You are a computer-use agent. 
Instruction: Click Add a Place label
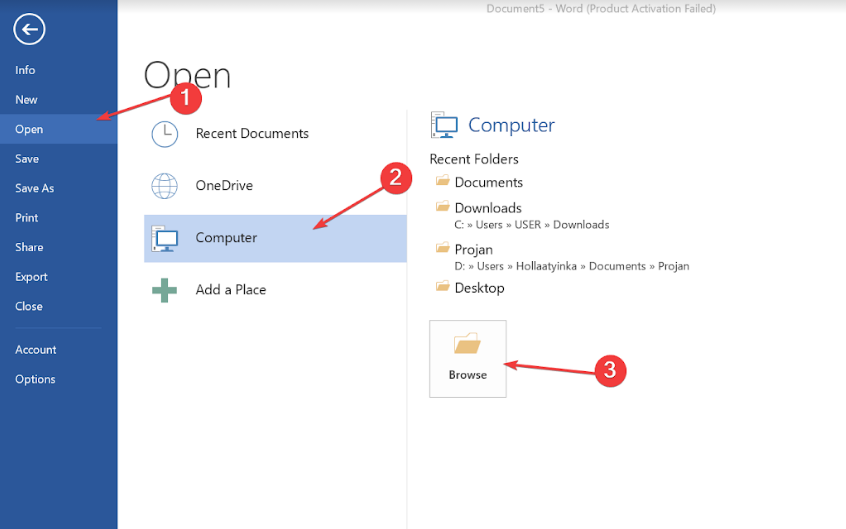(x=230, y=290)
